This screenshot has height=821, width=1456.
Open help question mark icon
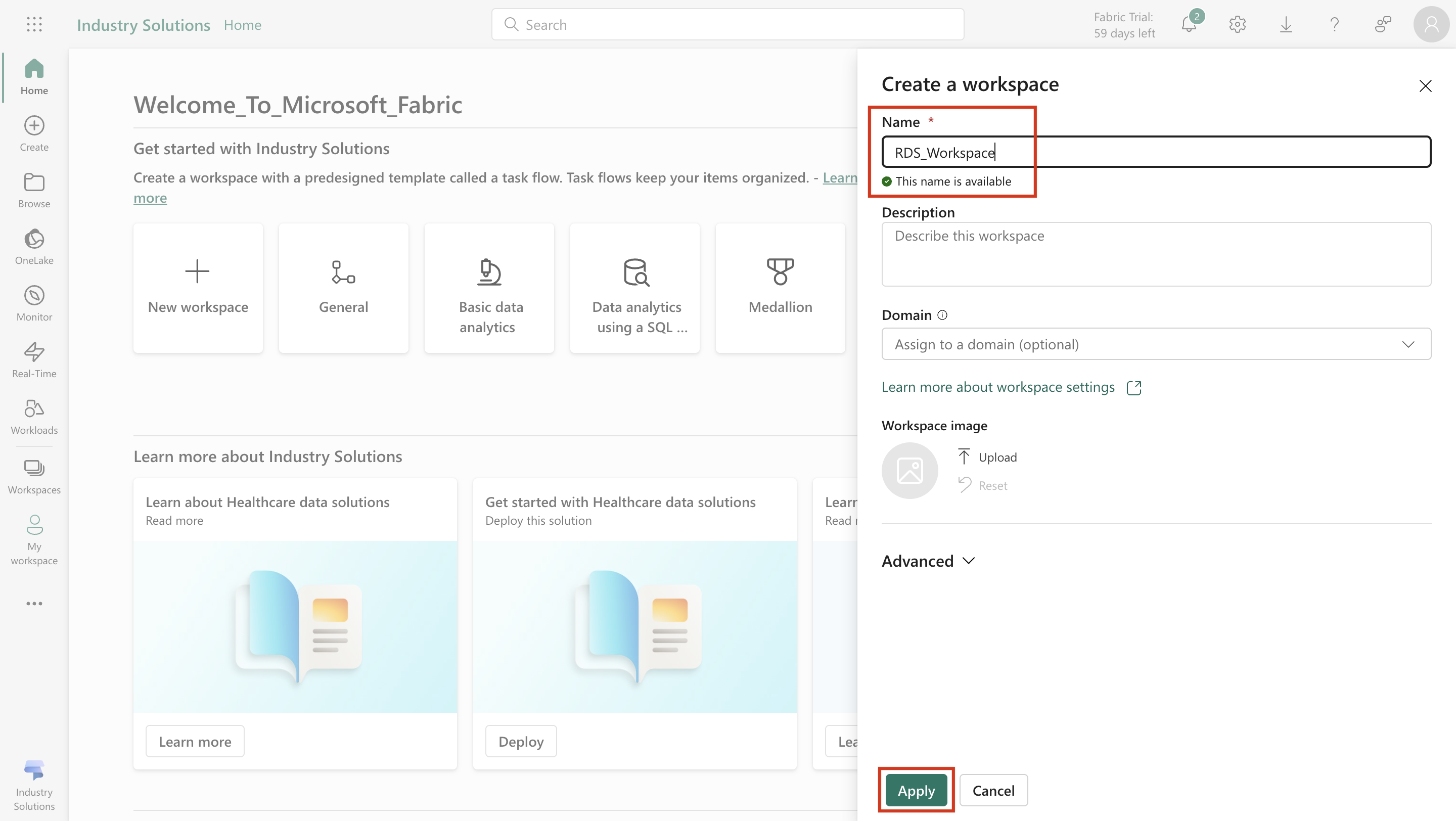point(1335,24)
